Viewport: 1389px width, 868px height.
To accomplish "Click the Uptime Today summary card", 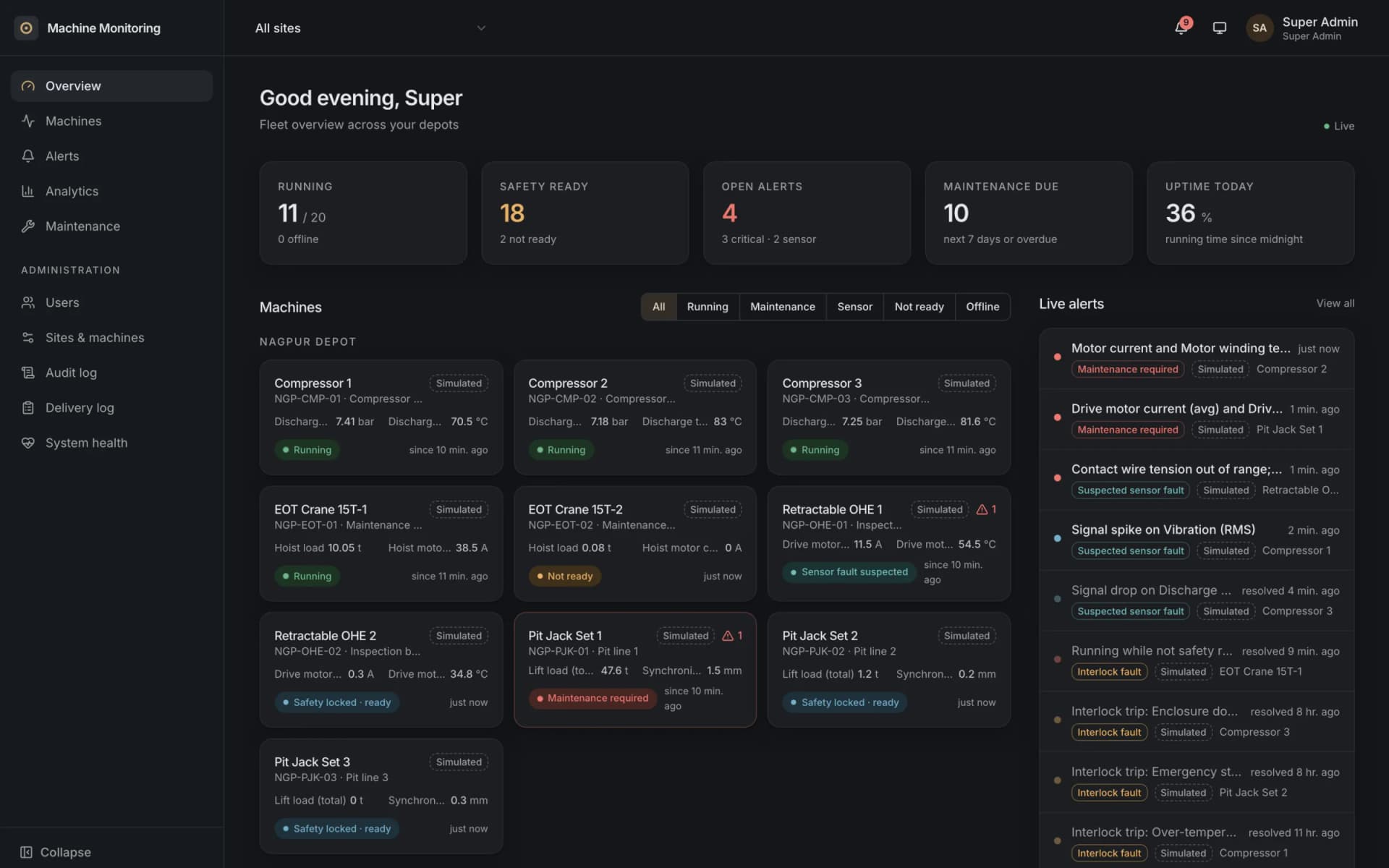I will [x=1250, y=213].
